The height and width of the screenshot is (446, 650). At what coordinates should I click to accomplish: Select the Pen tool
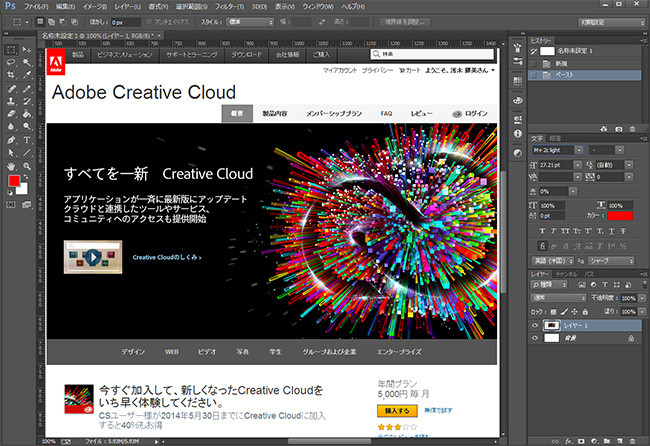pos(11,140)
